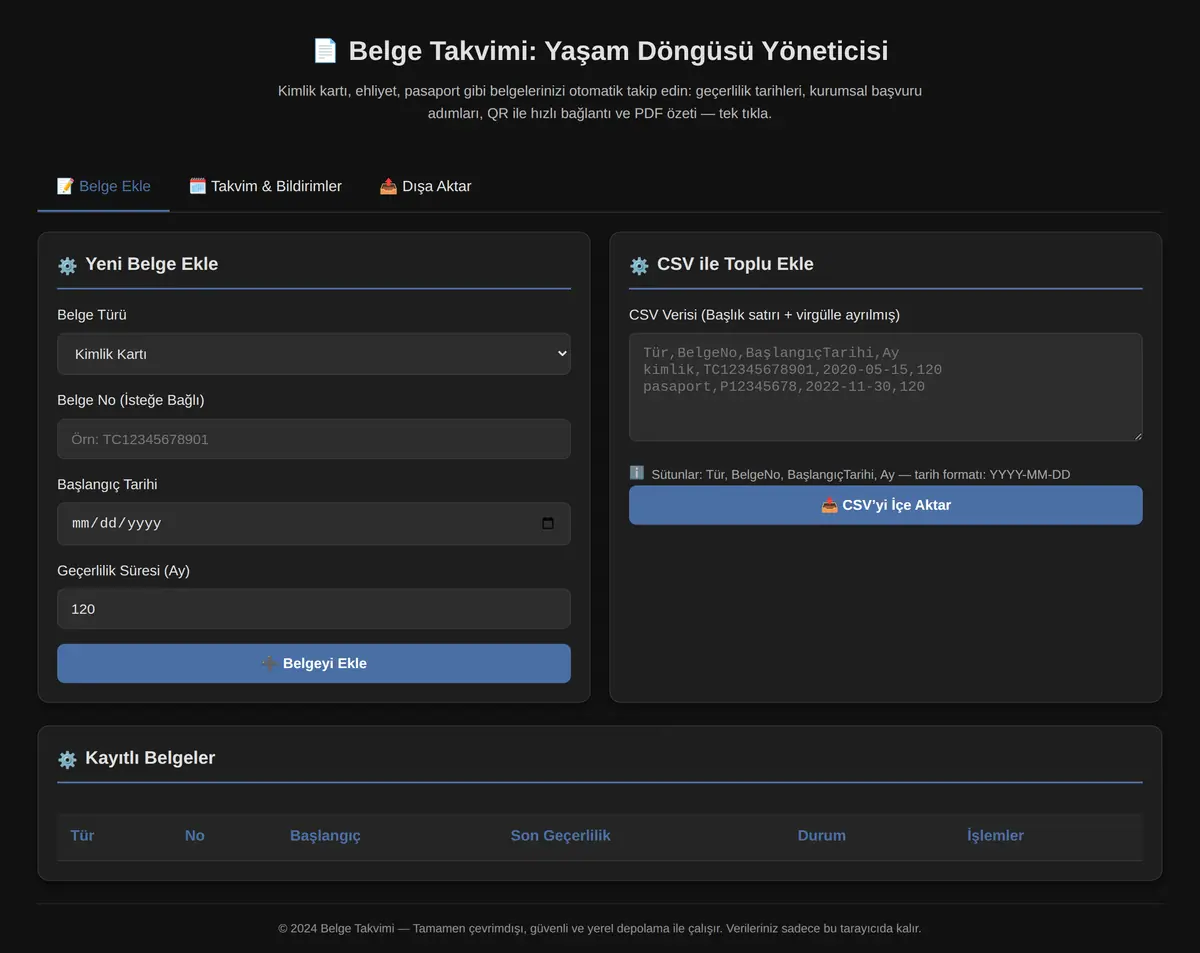Click the CSV'yi İçe Aktar button

[x=885, y=505]
